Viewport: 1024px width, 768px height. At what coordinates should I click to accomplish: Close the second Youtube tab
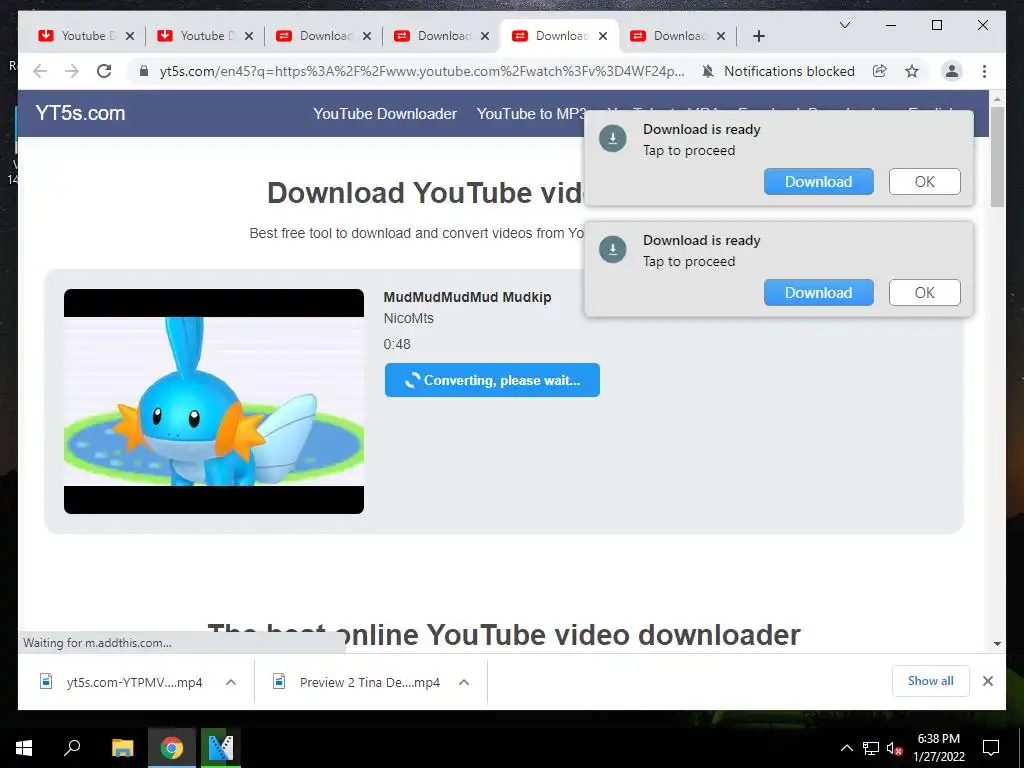tap(248, 36)
